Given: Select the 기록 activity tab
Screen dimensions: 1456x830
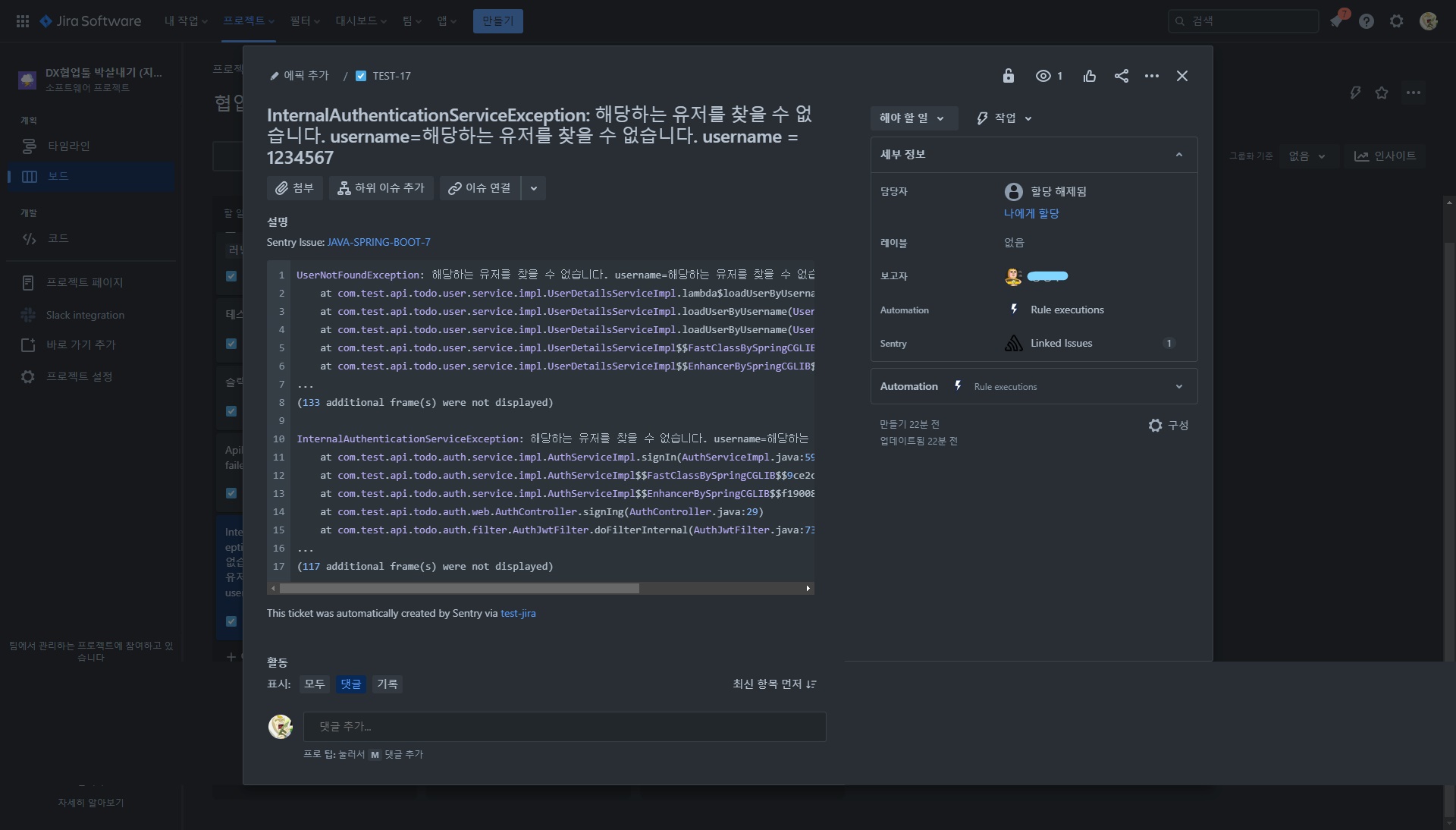Looking at the screenshot, I should [x=388, y=684].
